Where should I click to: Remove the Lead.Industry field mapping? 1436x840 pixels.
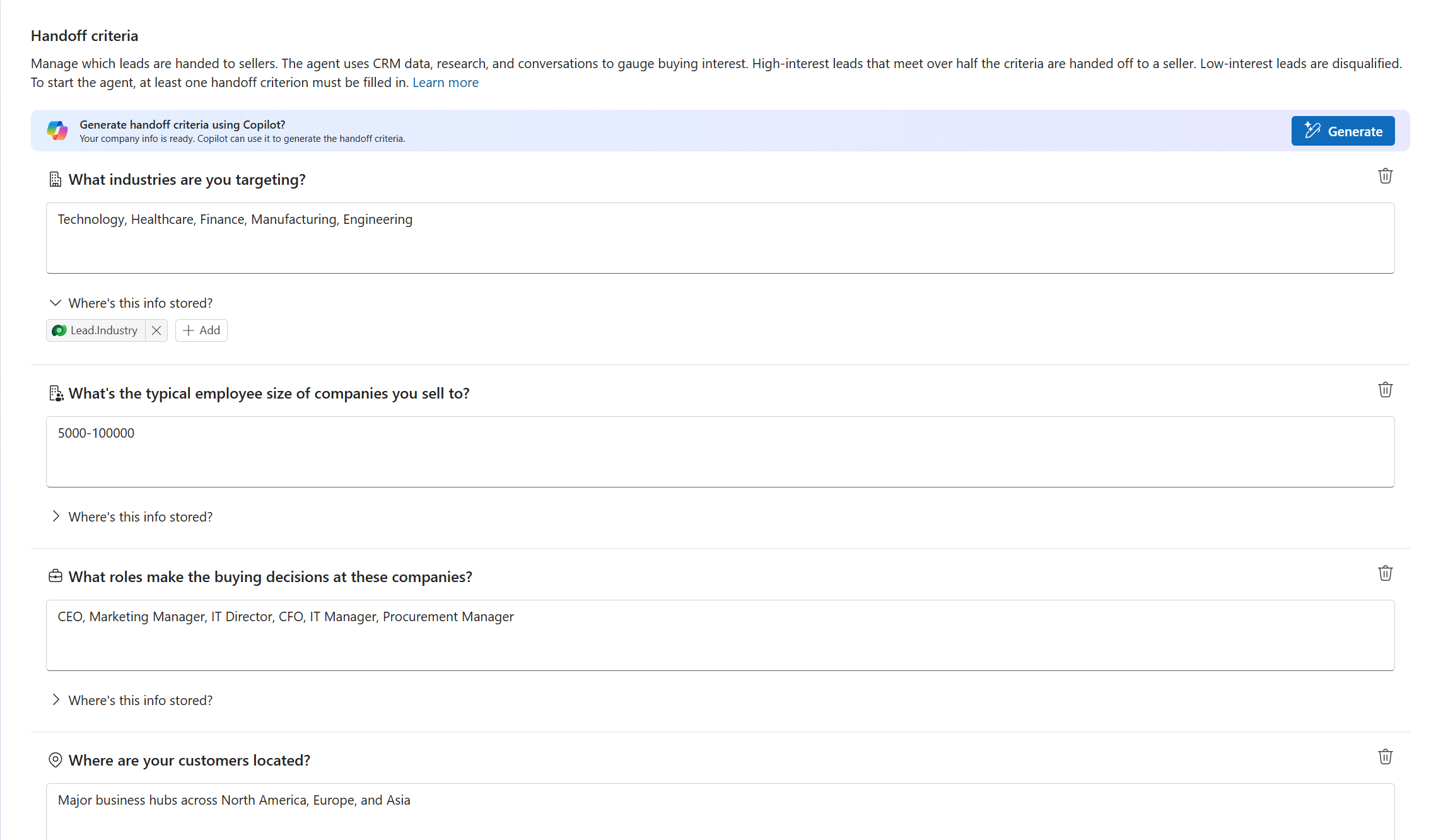click(156, 330)
